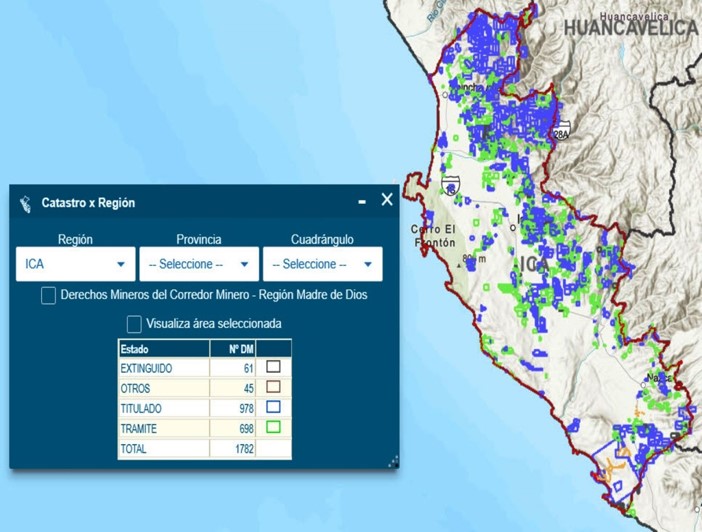Image resolution: width=702 pixels, height=532 pixels.
Task: Close the Catastro x Región panel
Action: coord(387,200)
